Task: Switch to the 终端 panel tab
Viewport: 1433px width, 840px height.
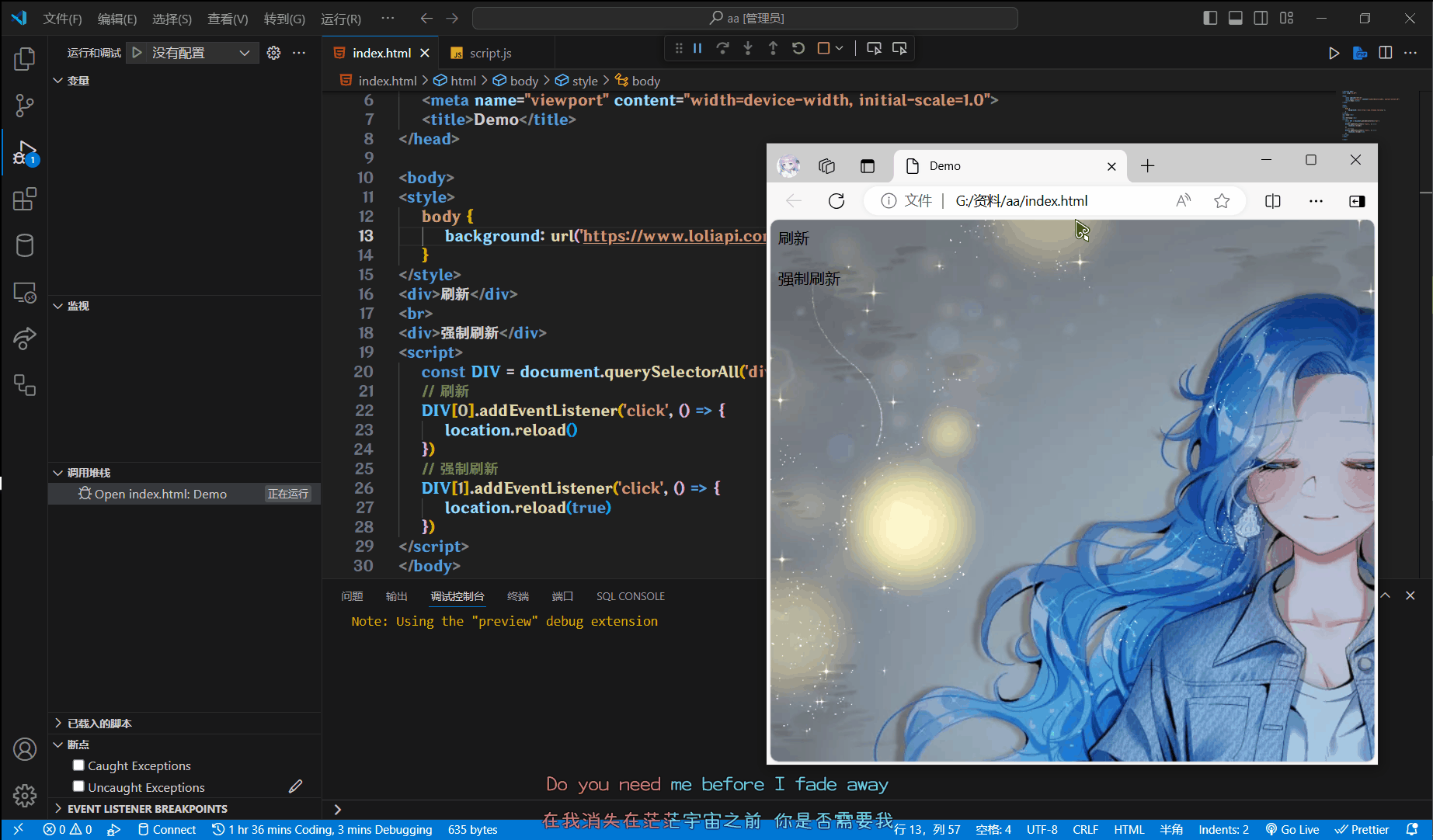Action: coord(518,596)
